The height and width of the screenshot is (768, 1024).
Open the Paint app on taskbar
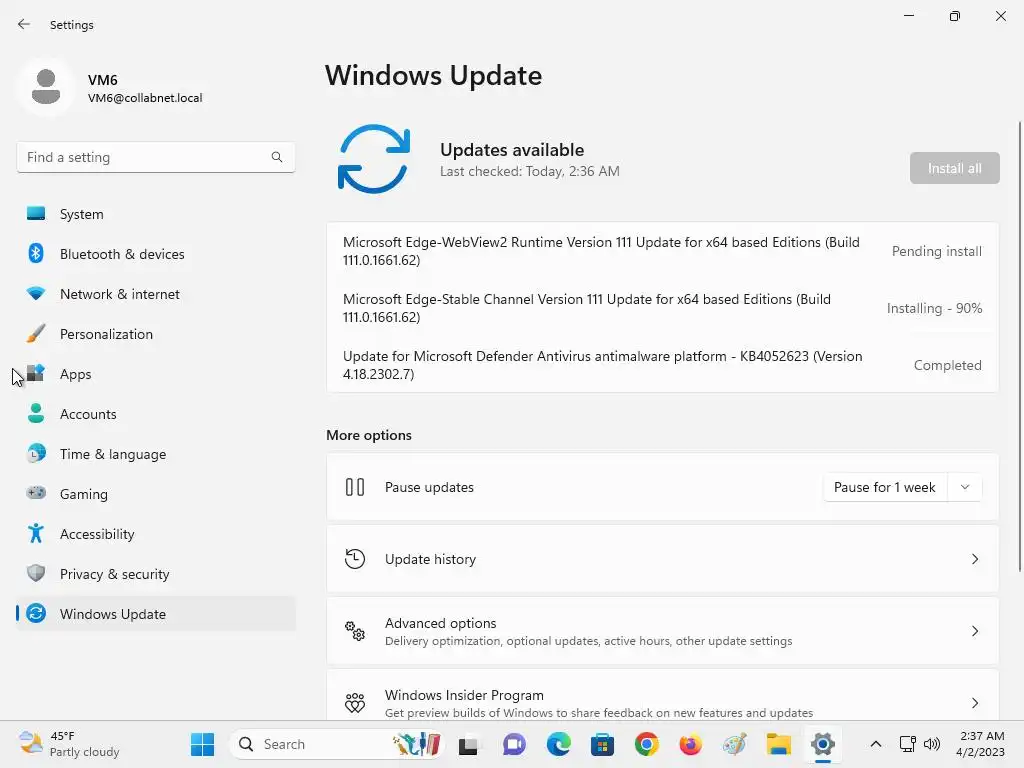(735, 744)
